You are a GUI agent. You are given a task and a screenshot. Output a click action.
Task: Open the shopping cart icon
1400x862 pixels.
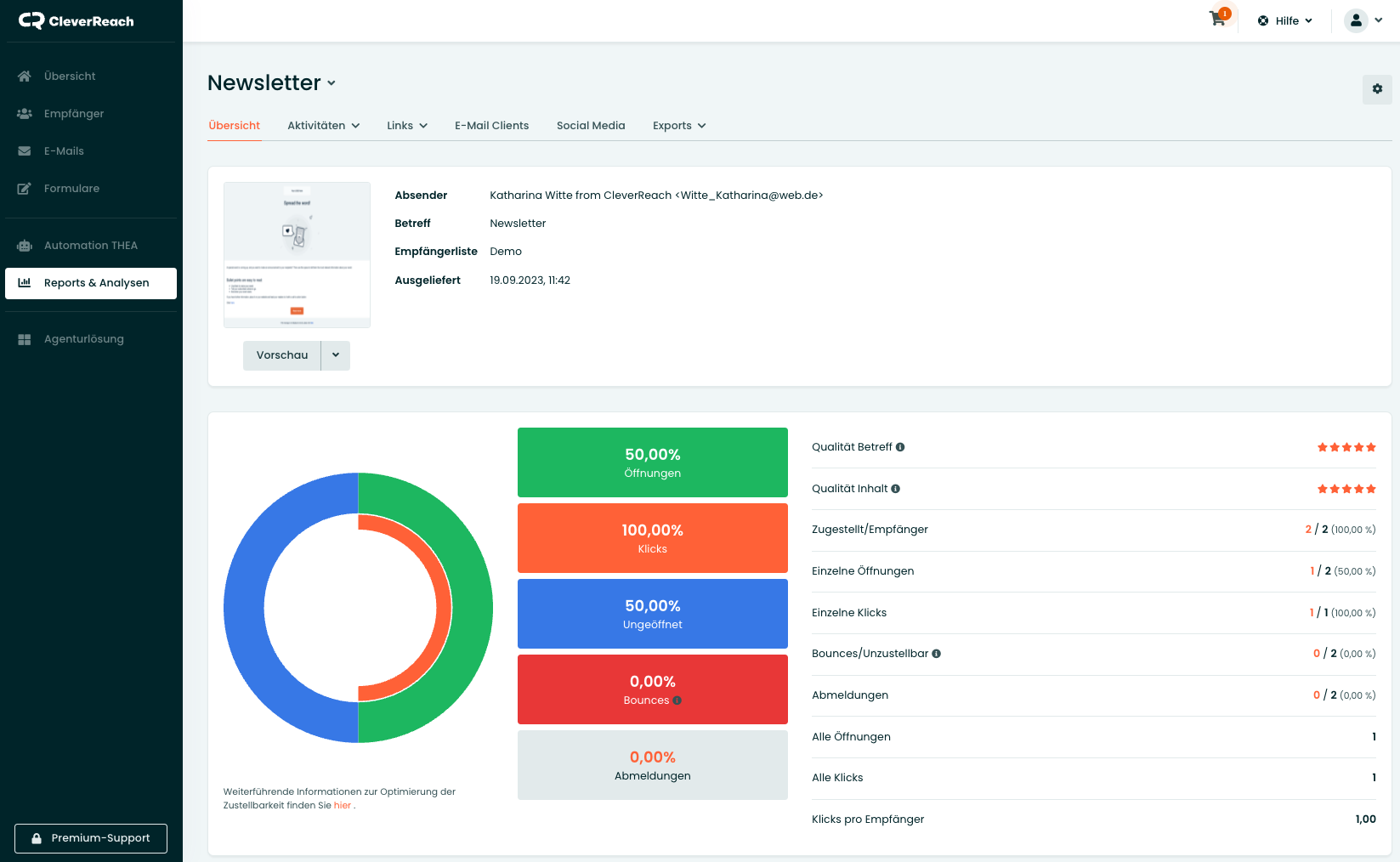[x=1218, y=19]
